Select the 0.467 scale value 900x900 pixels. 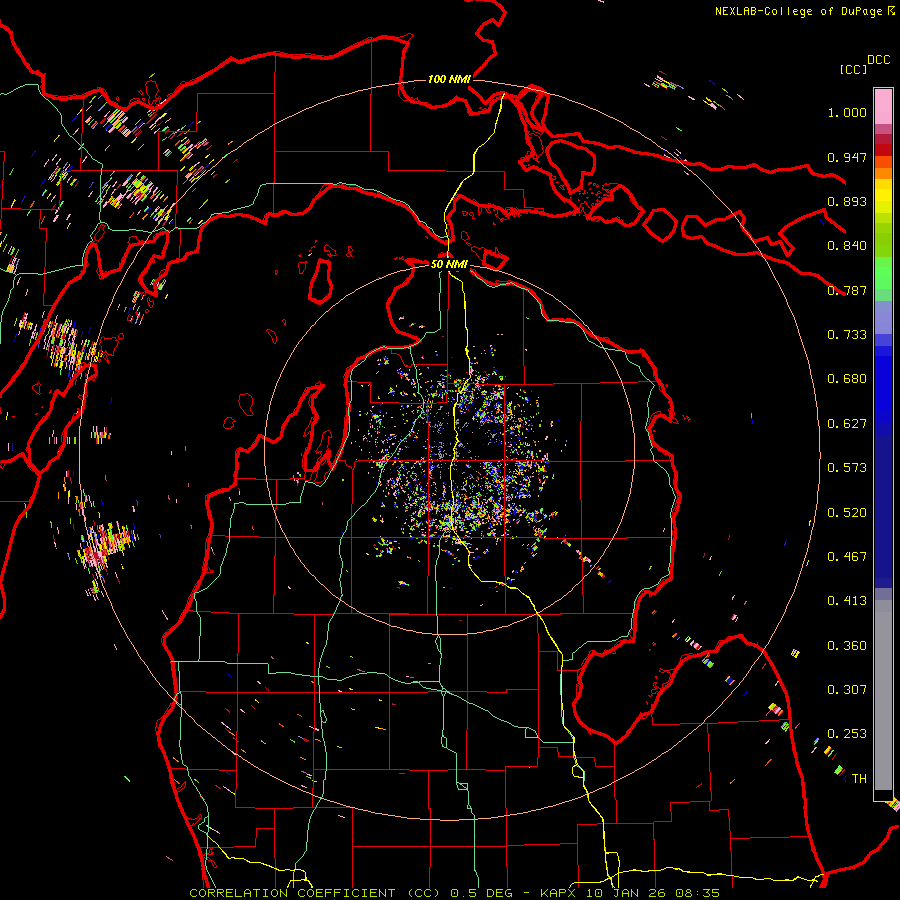(x=847, y=557)
